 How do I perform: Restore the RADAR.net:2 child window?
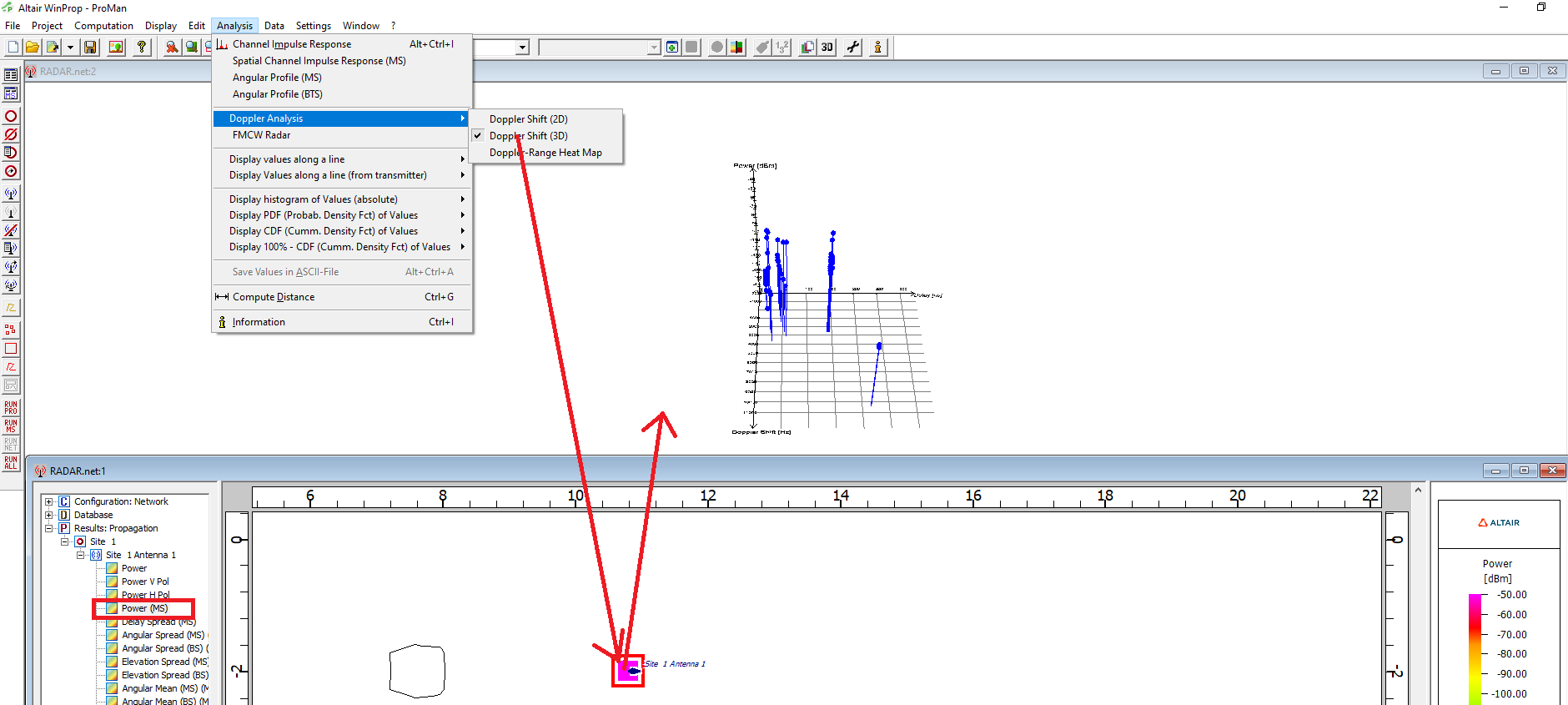coord(1524,71)
